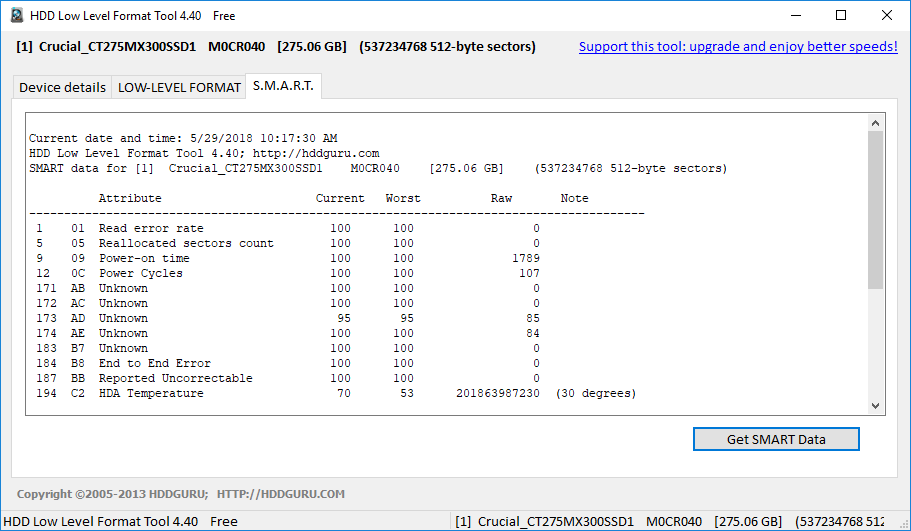This screenshot has width=911, height=531.
Task: Click the raw value 1789
Action: (x=526, y=259)
